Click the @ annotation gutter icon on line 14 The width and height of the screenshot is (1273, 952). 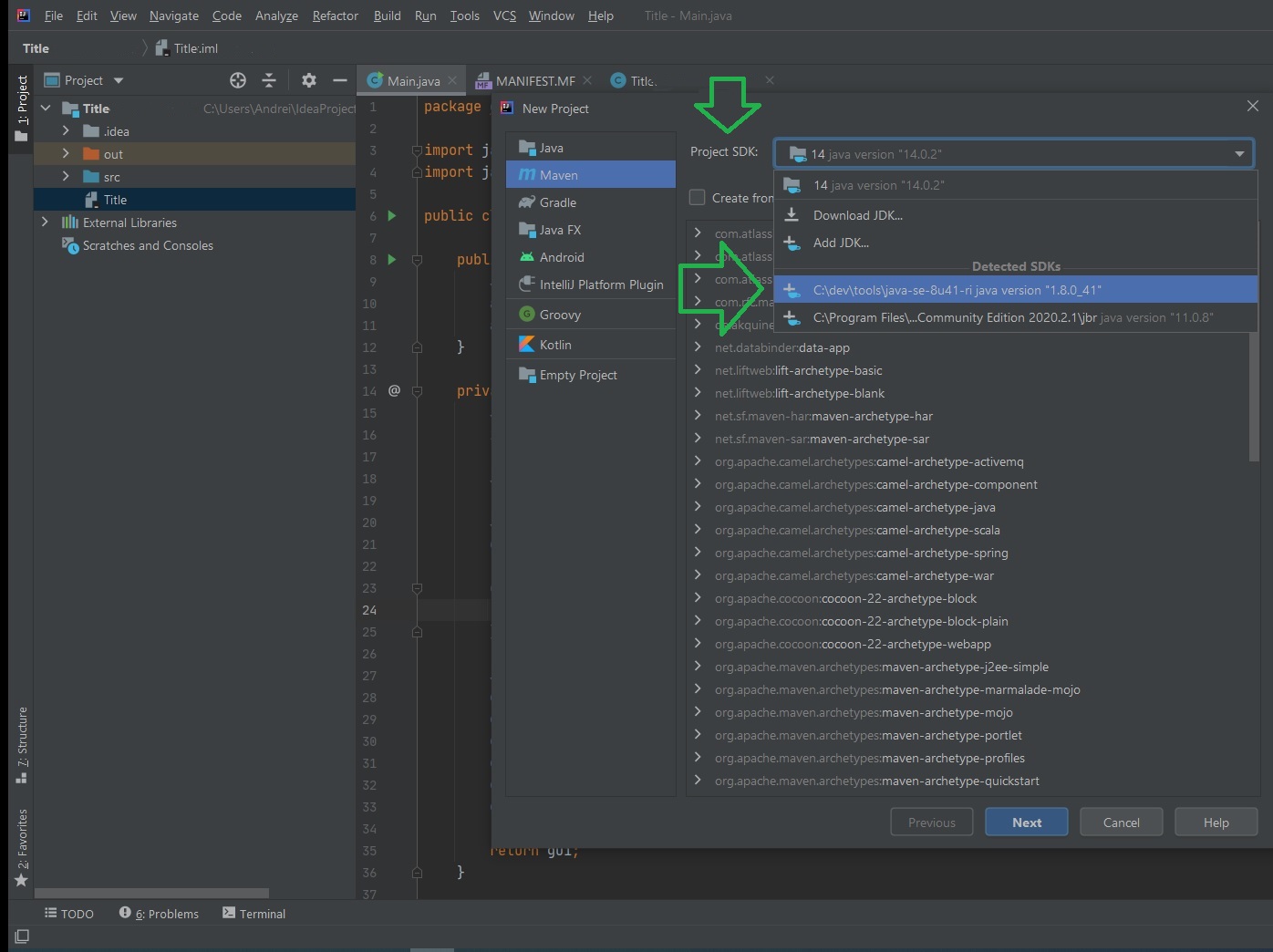[394, 390]
